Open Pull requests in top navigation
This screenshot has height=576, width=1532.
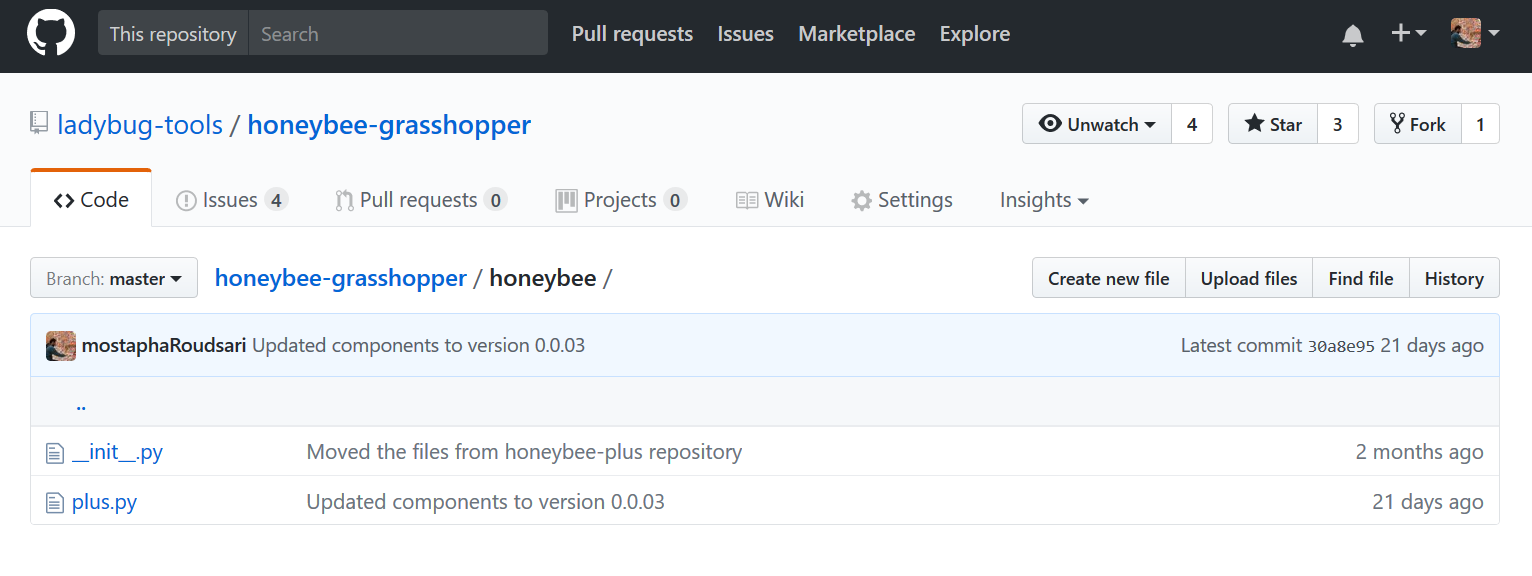632,34
